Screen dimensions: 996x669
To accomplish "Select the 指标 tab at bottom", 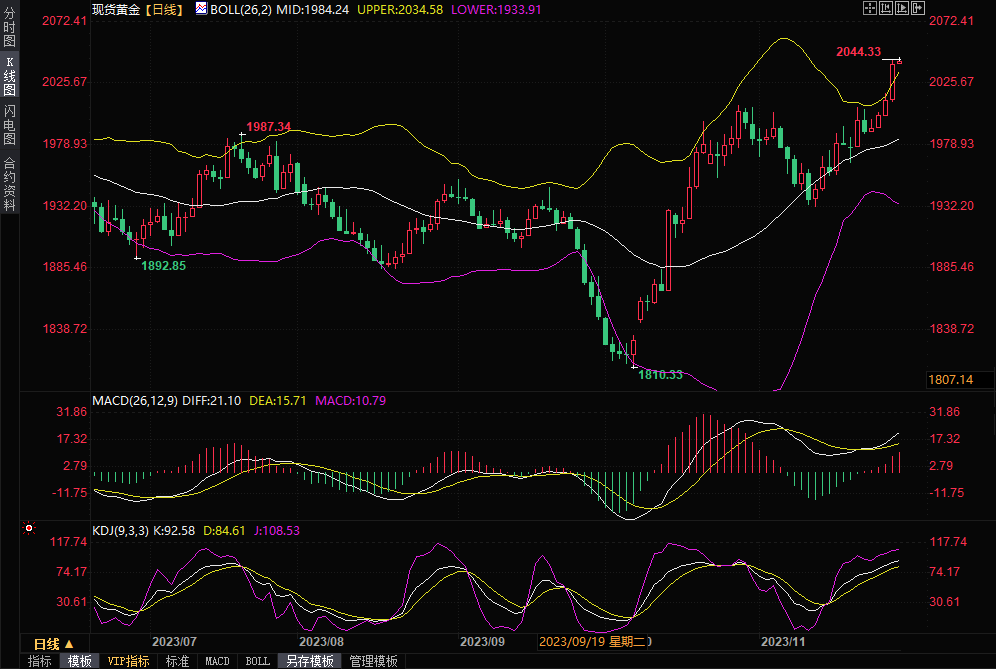I will (x=39, y=661).
